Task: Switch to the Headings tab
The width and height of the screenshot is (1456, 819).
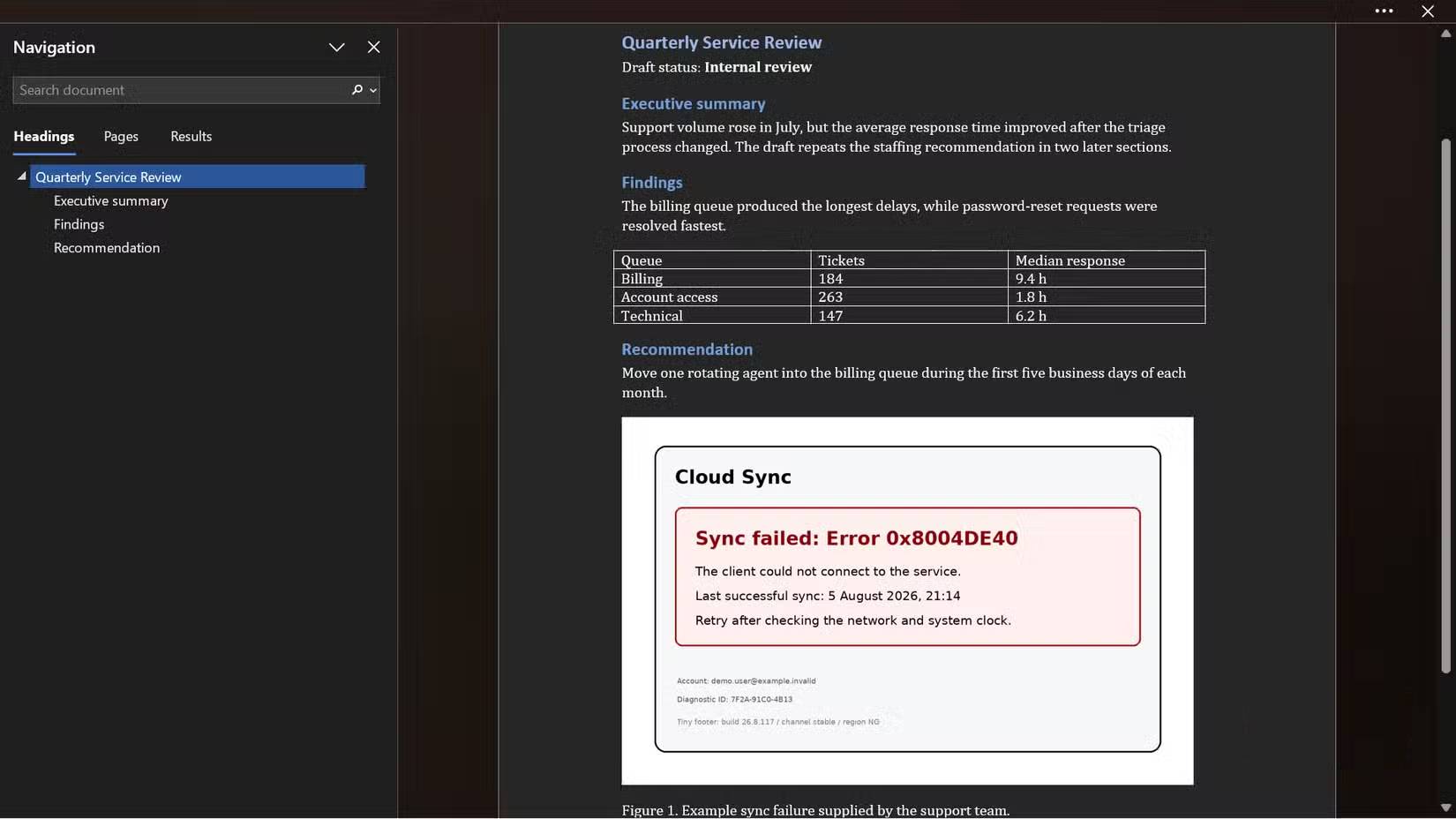Action: 44,137
